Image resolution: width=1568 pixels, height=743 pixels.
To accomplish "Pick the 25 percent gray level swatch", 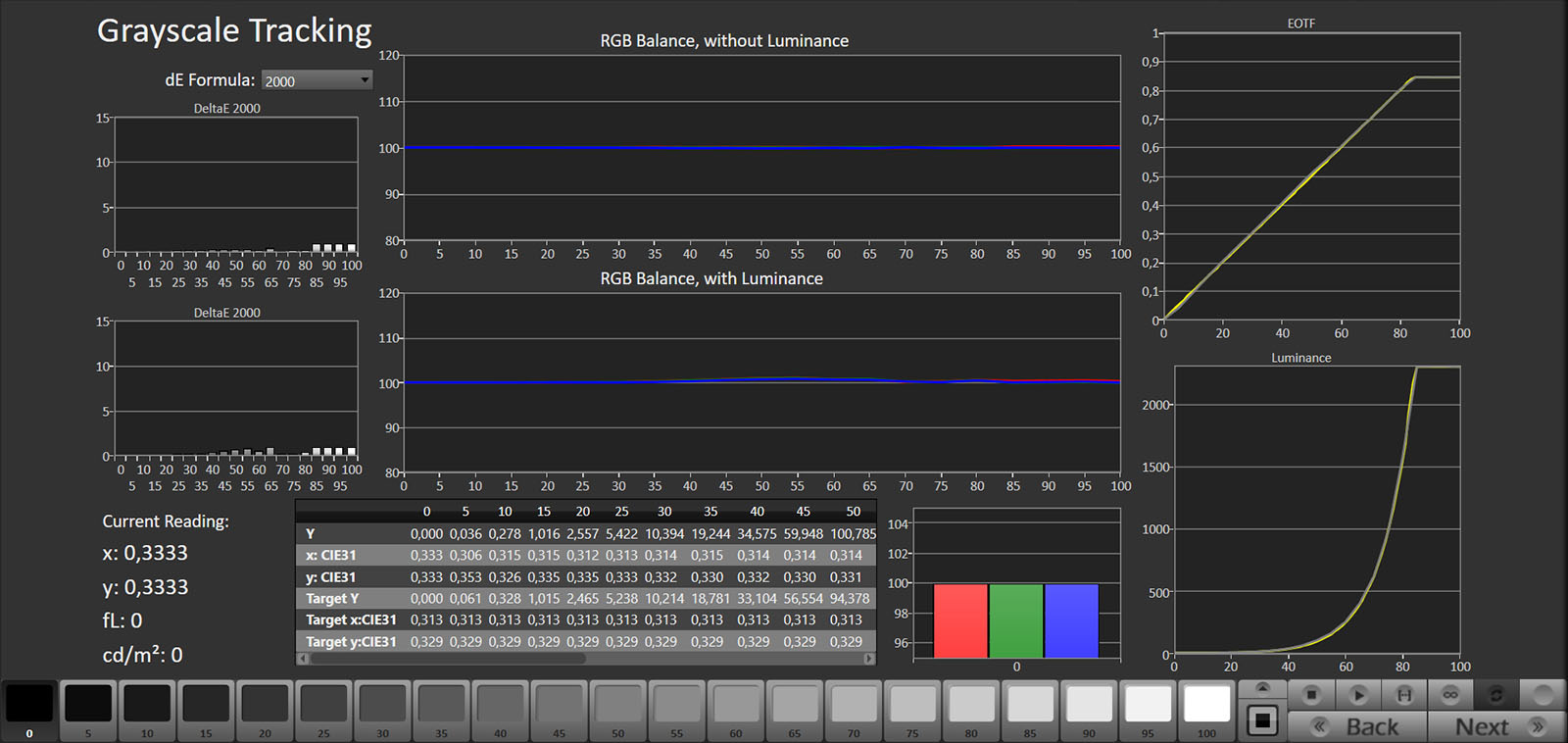I will tap(323, 705).
